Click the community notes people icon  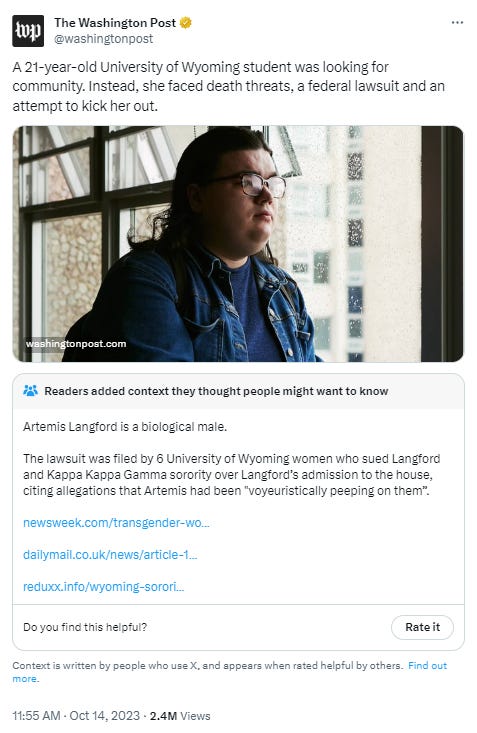30,391
